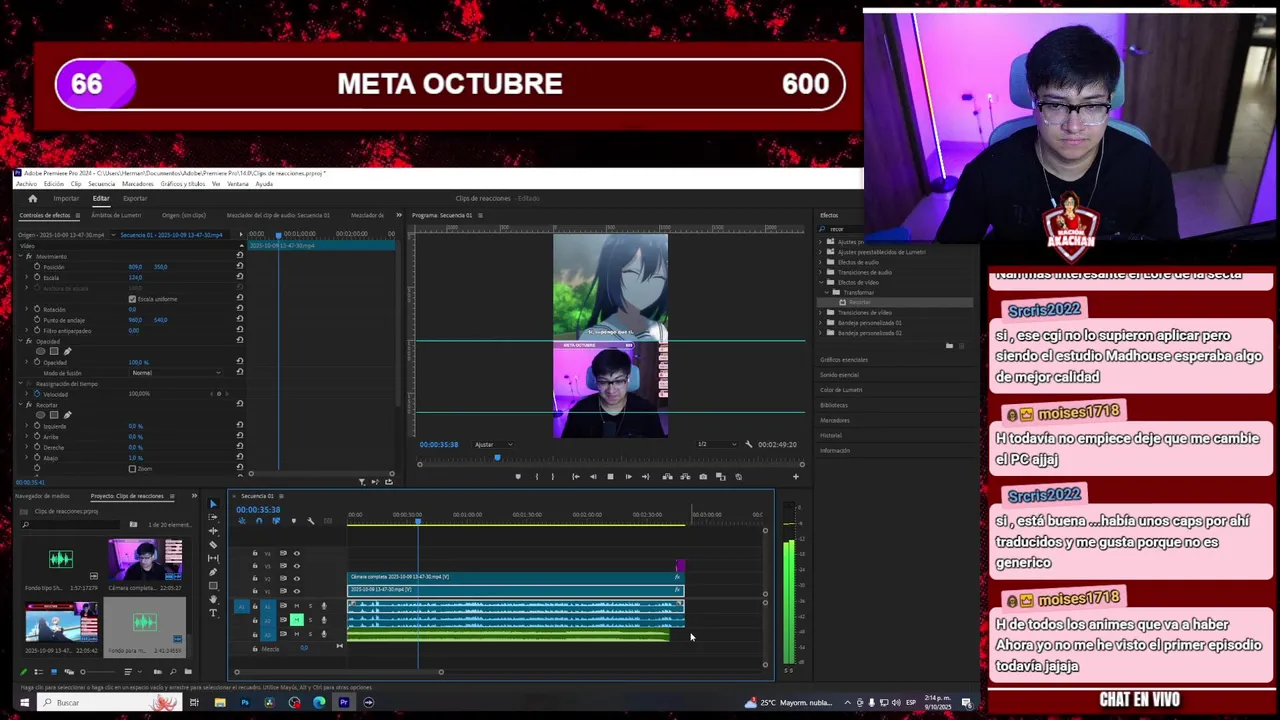Select the Type tool
This screenshot has height=720, width=1280.
coord(213,613)
